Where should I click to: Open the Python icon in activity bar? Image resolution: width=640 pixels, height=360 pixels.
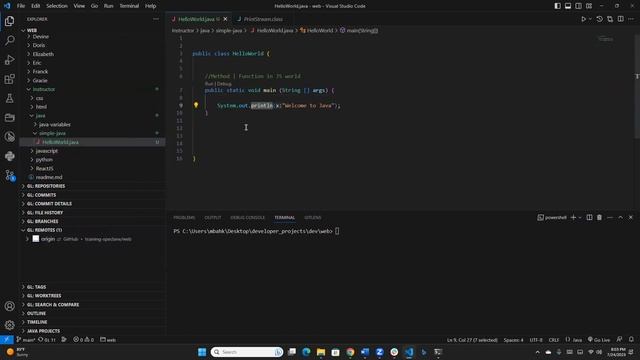(x=9, y=156)
